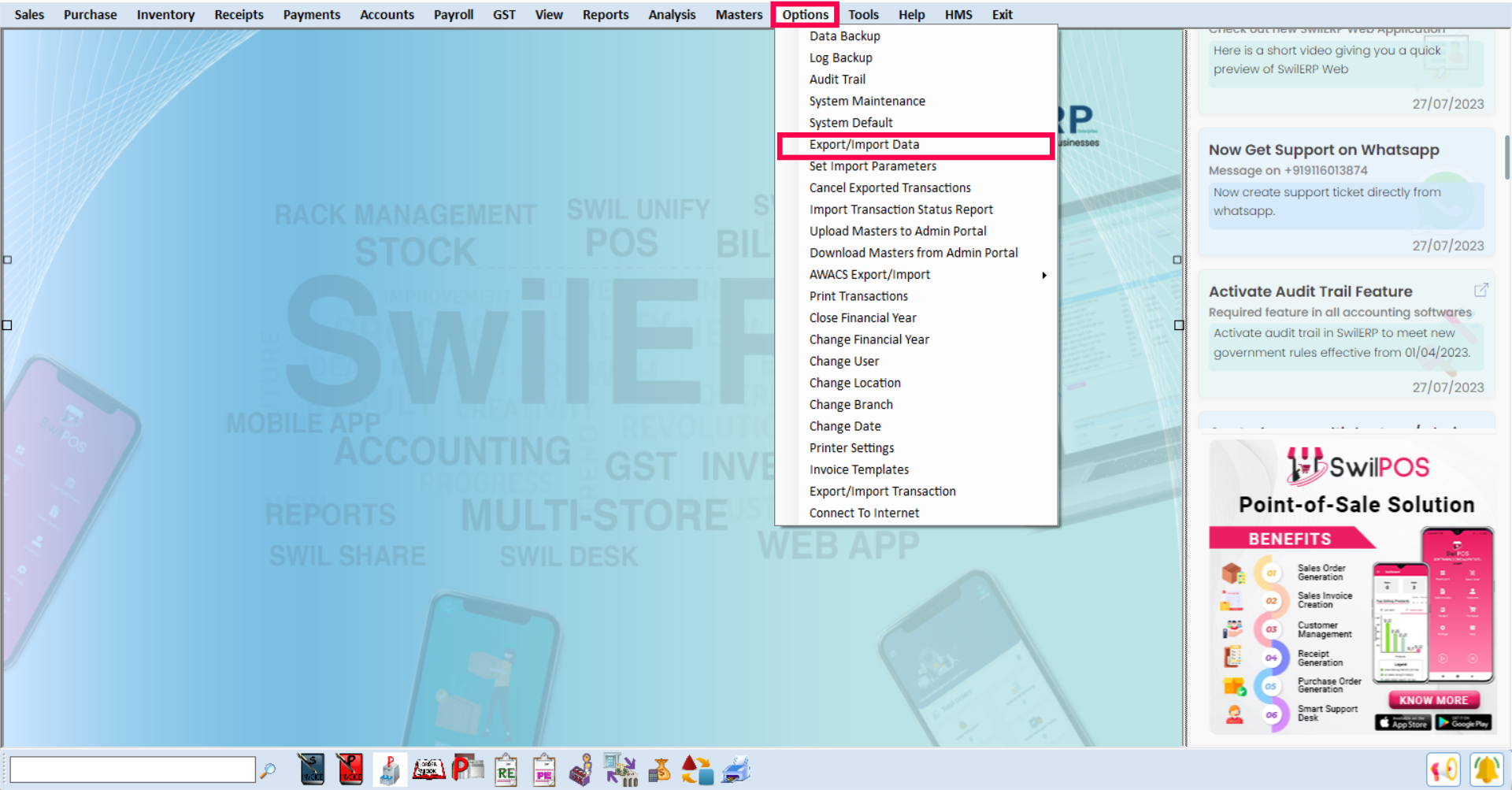Click the cashier counter toolbar icon
Viewport: 1512px width, 790px height.
[581, 770]
